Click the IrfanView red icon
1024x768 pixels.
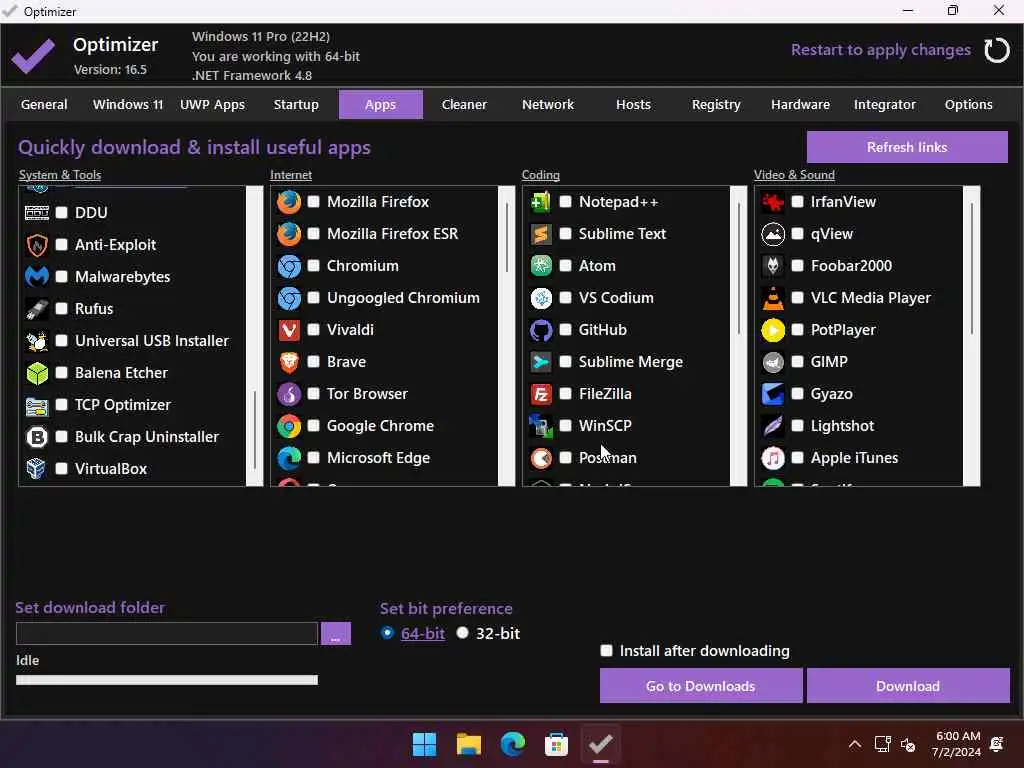[x=773, y=202]
